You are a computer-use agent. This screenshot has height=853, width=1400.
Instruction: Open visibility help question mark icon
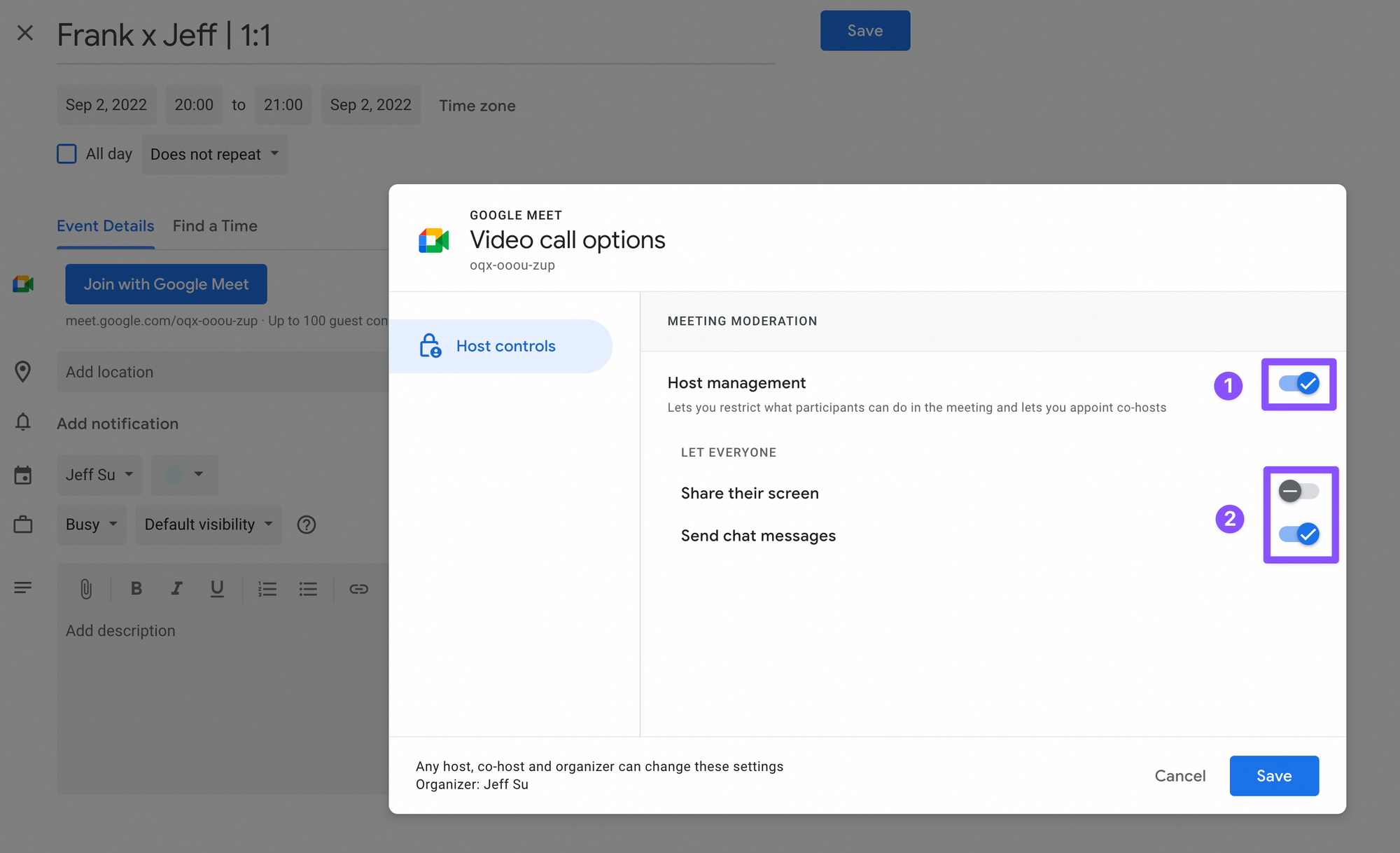tap(307, 525)
